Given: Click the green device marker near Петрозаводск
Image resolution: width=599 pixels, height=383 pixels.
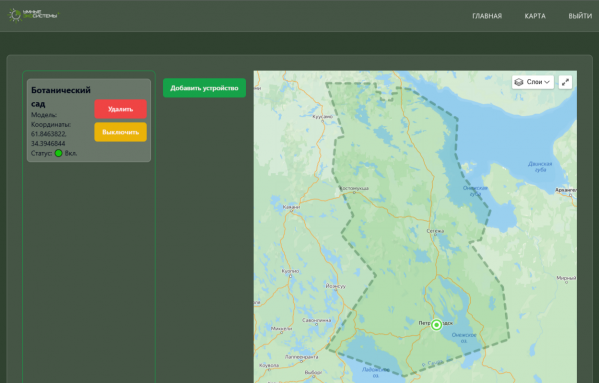Looking at the screenshot, I should (436, 325).
